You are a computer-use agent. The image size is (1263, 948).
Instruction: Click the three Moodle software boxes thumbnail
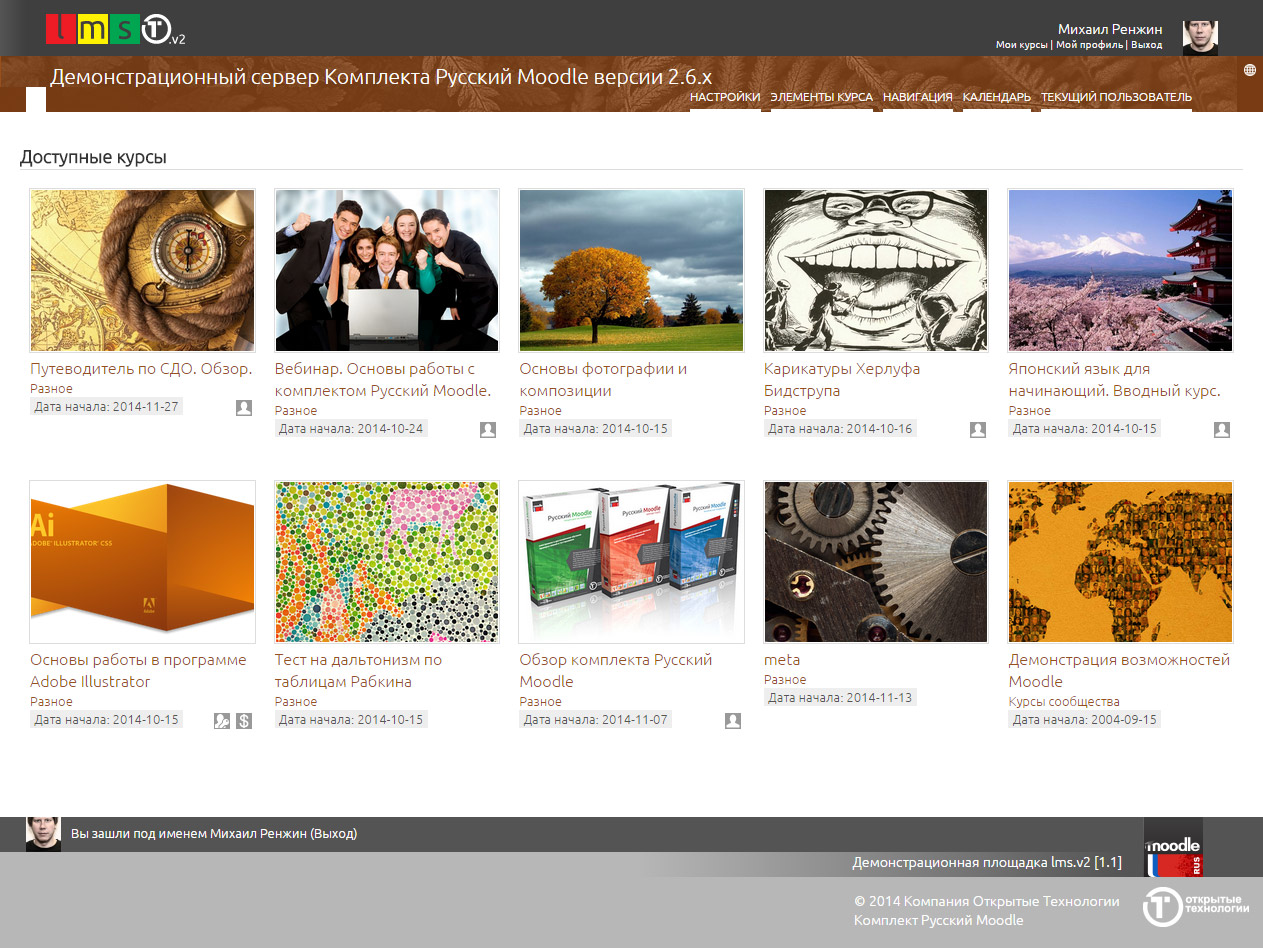pos(631,561)
